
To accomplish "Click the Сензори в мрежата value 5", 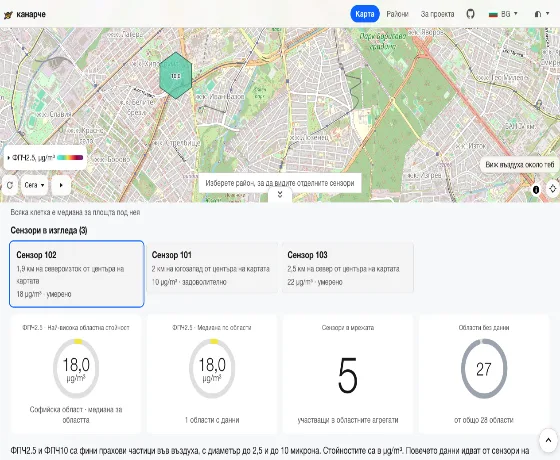I will (348, 375).
